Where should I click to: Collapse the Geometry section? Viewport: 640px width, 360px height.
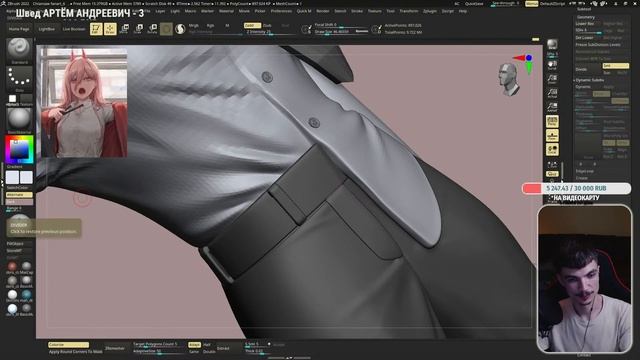point(586,17)
